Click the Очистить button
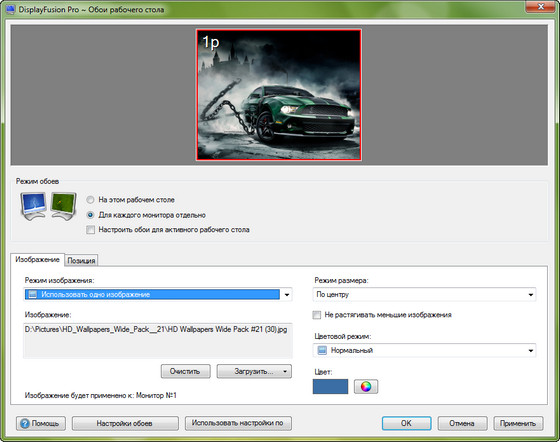 coord(185,371)
